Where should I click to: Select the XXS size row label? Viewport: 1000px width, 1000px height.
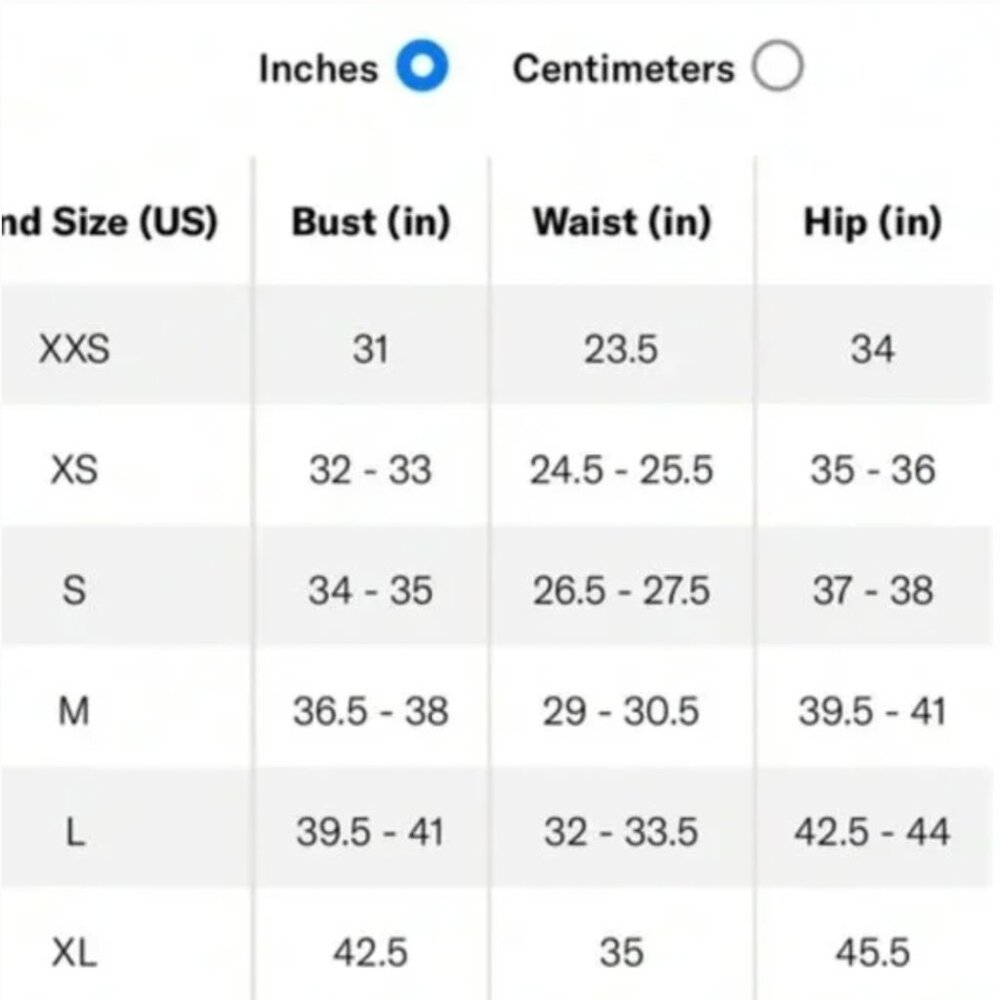(74, 349)
